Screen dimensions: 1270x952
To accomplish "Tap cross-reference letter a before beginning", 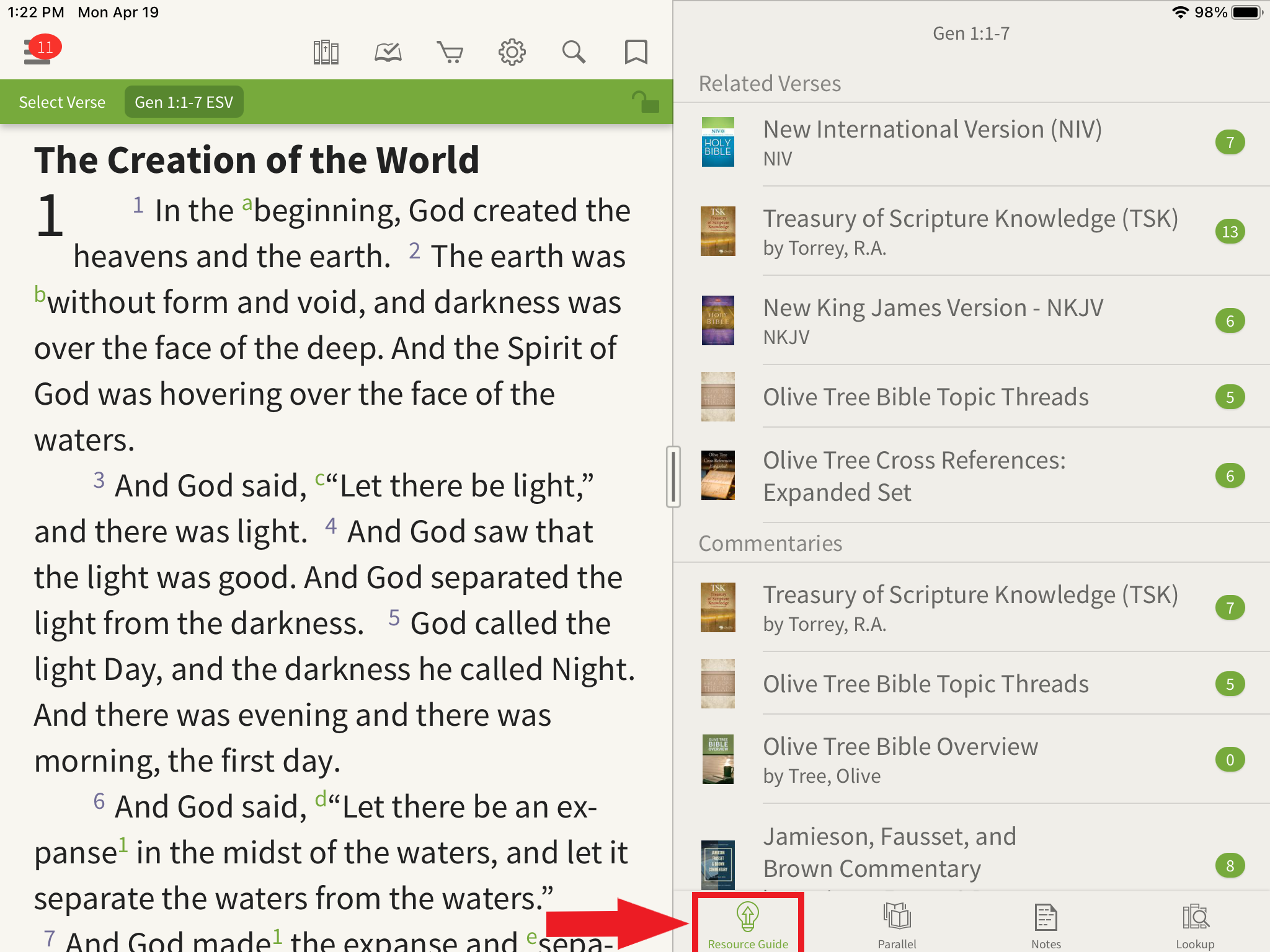I will pos(247,203).
